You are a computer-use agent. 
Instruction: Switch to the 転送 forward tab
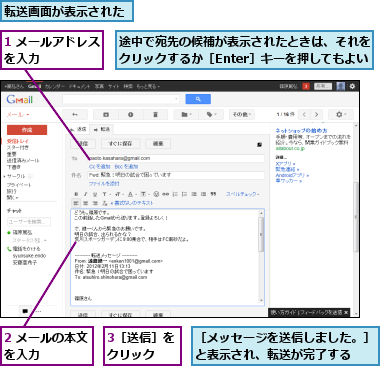102,129
